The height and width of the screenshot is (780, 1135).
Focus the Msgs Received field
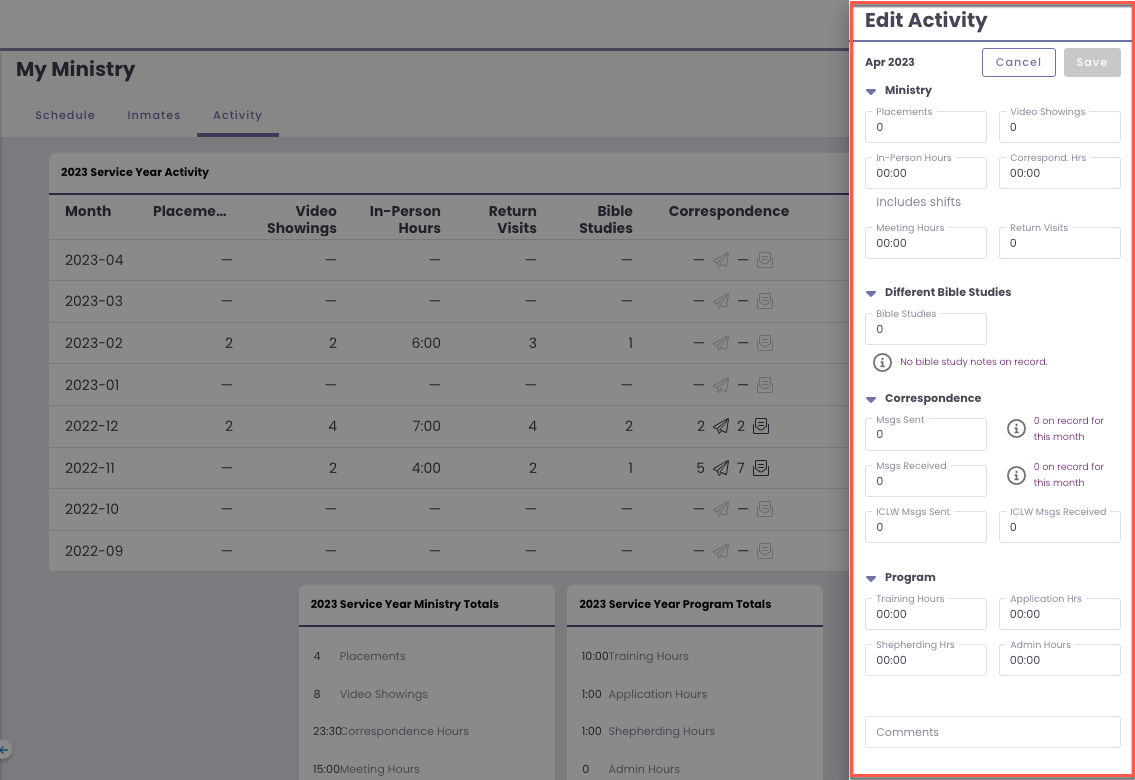[926, 480]
